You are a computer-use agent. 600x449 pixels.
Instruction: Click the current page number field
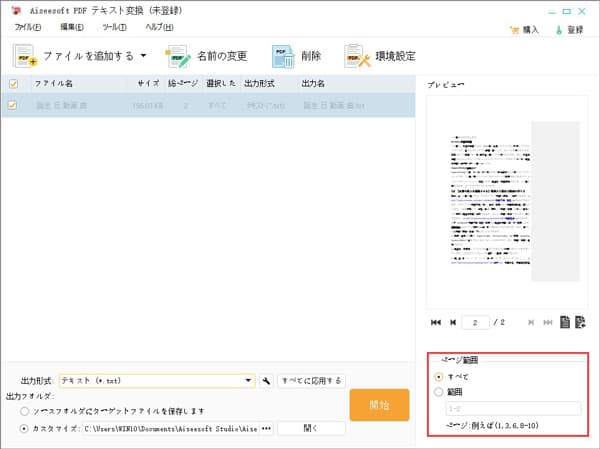(x=475, y=322)
